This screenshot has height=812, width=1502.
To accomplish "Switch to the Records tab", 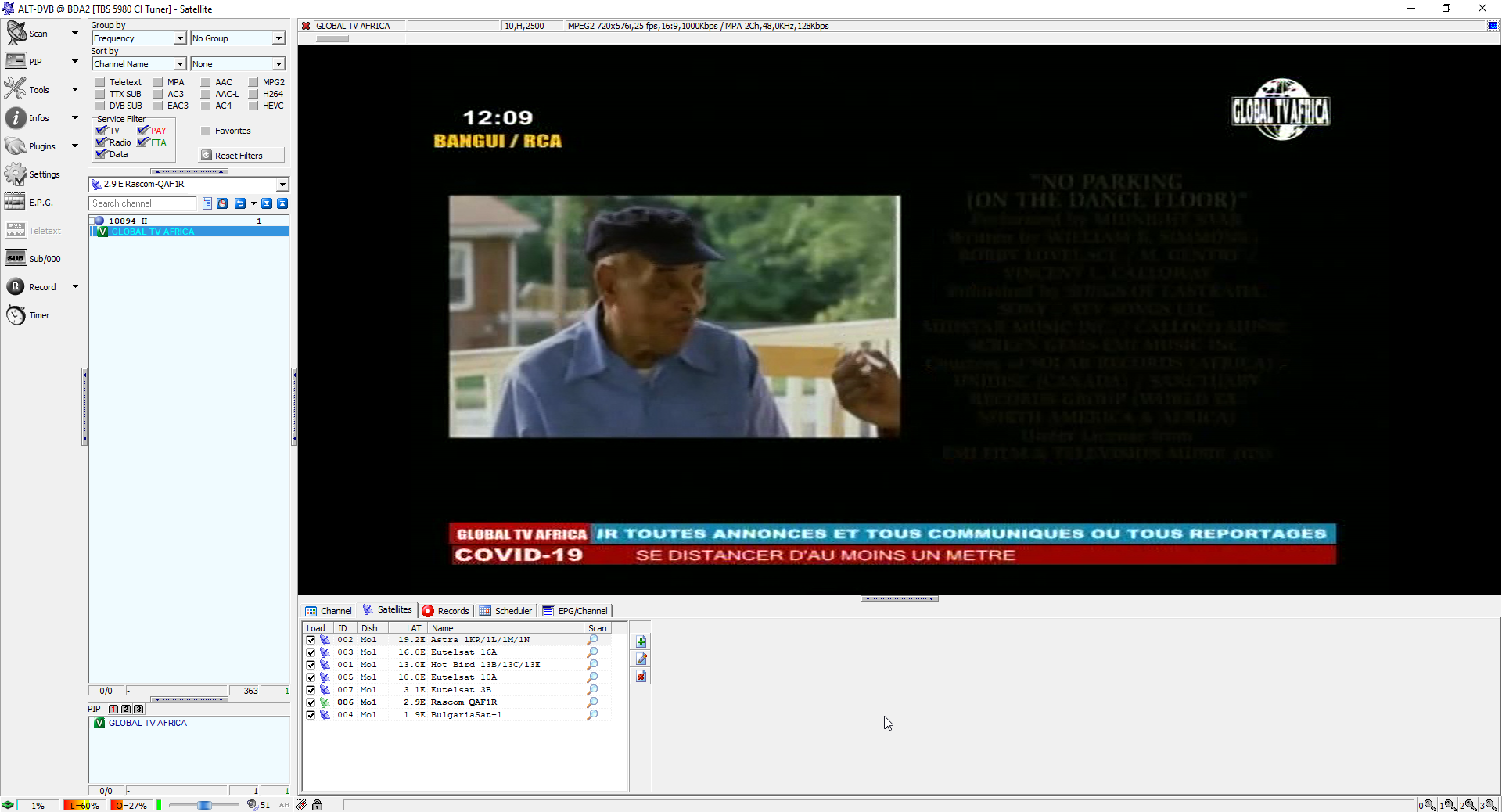I will point(445,611).
